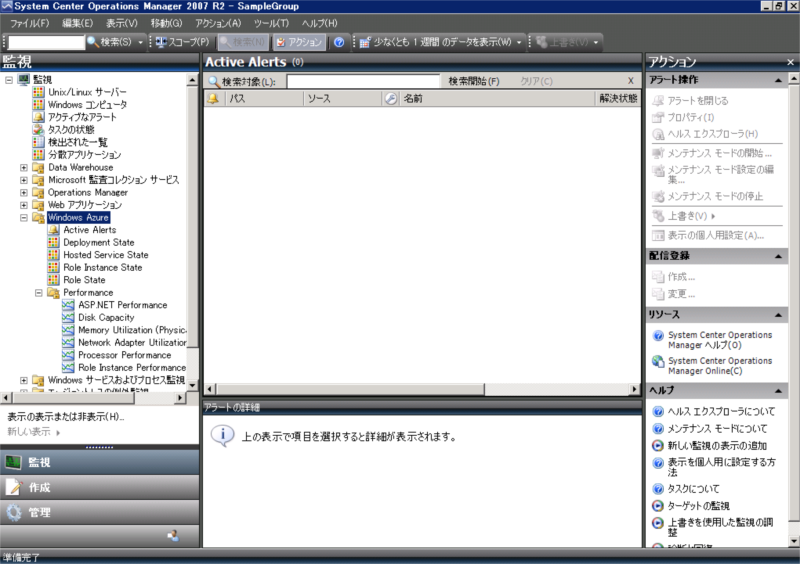Click the Unix/Linux サーバー state view icon

[x=38, y=92]
